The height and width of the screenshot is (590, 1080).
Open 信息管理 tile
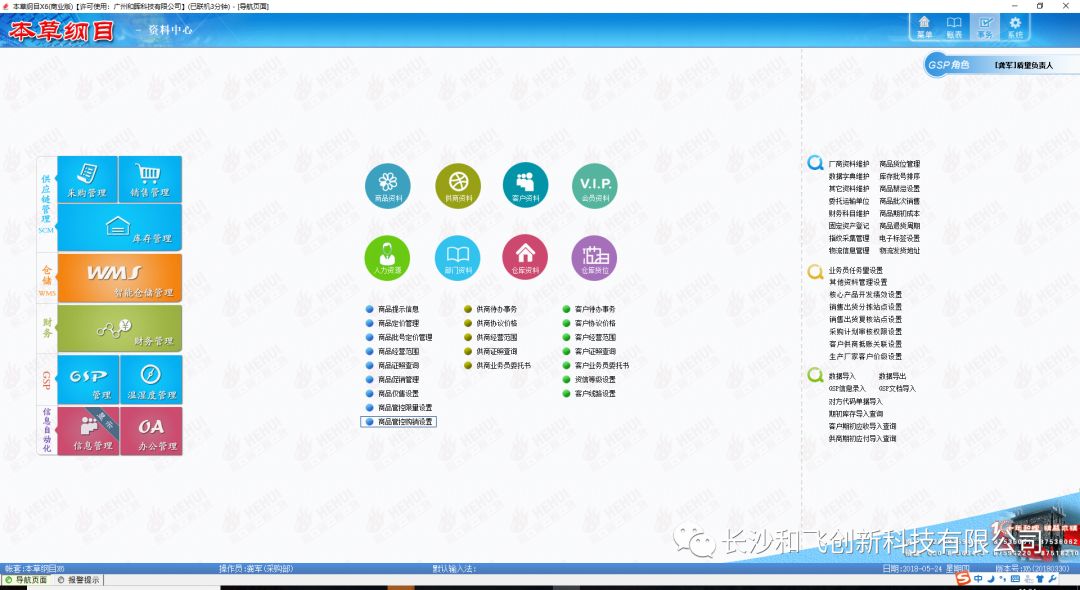tap(88, 431)
